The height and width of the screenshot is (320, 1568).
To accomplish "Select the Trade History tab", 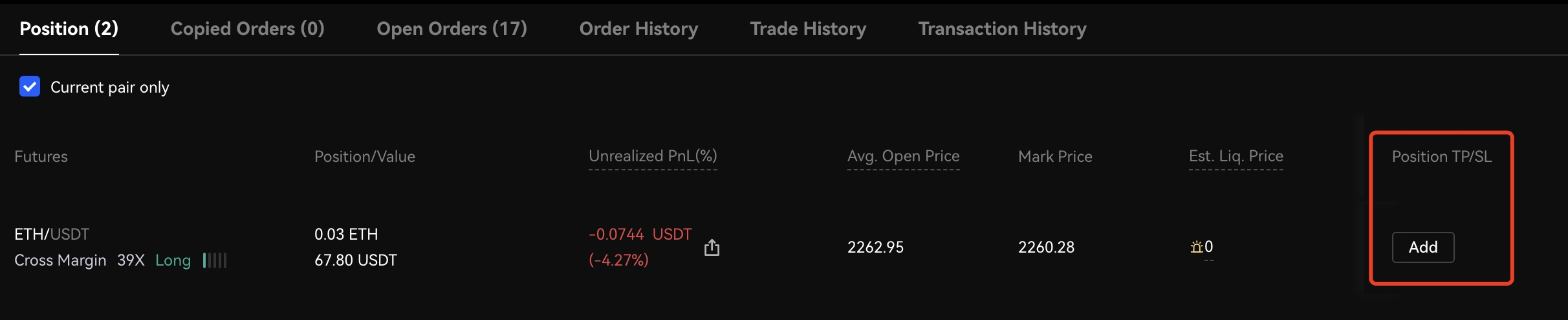I will tap(808, 29).
